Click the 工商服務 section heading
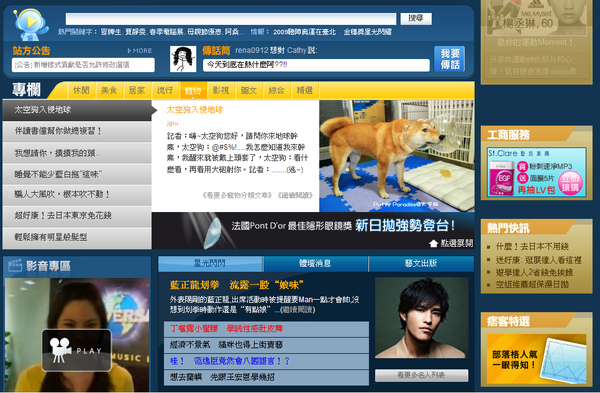600x393 pixels. pyautogui.click(x=508, y=135)
